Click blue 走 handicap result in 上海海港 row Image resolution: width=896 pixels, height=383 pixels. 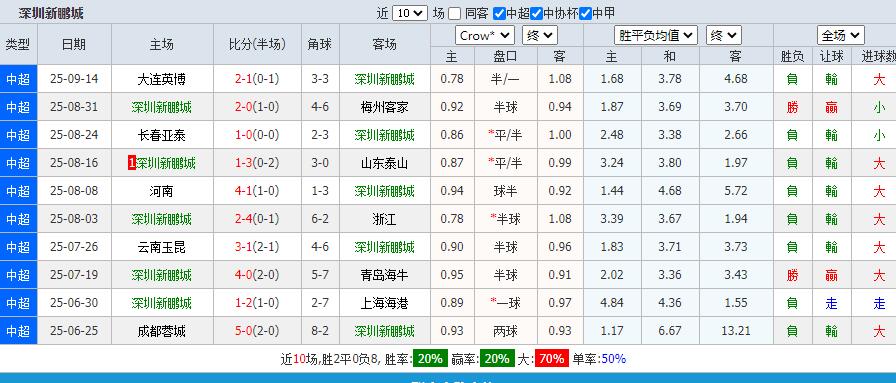831,303
